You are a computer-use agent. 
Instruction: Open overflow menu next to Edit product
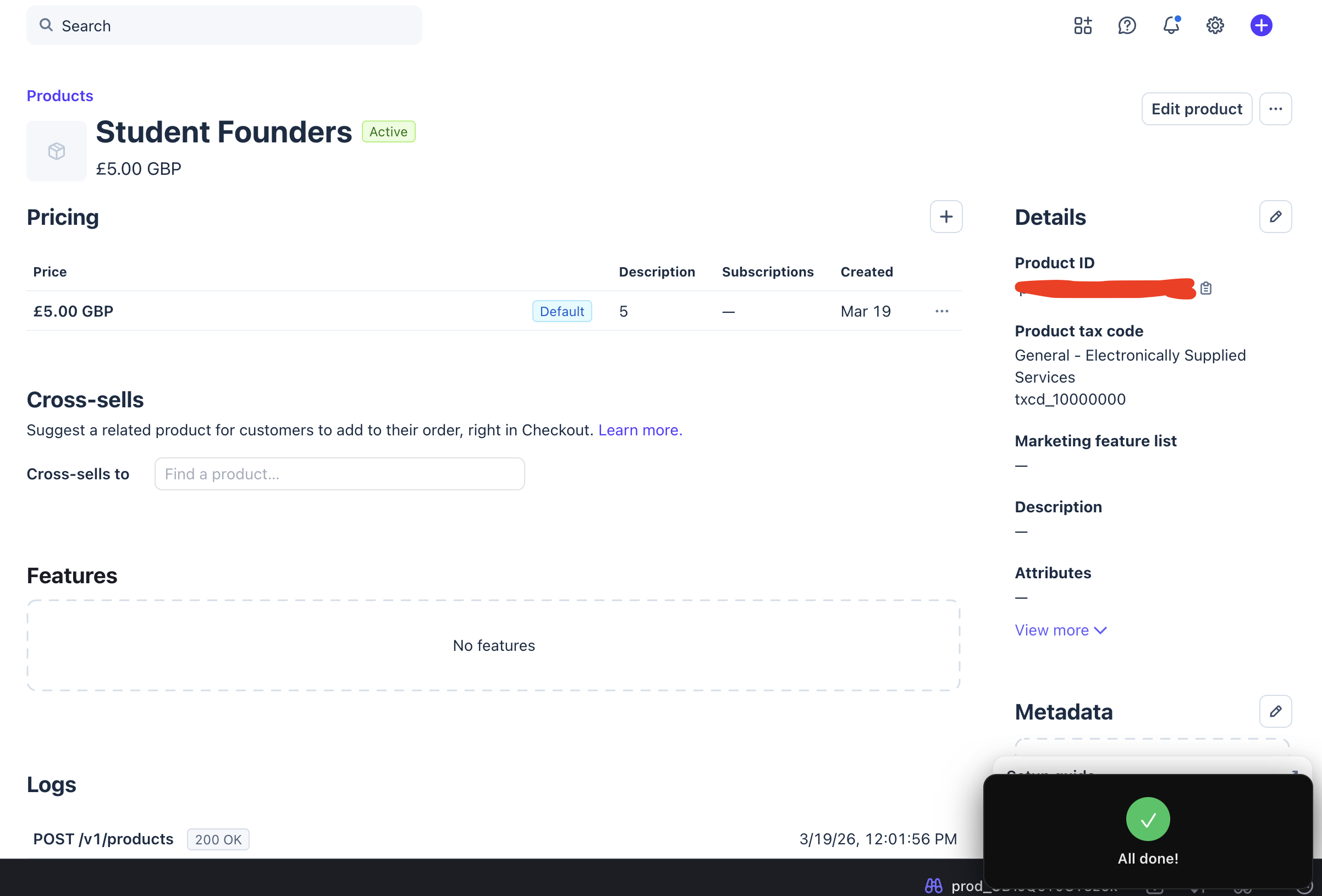pyautogui.click(x=1275, y=109)
